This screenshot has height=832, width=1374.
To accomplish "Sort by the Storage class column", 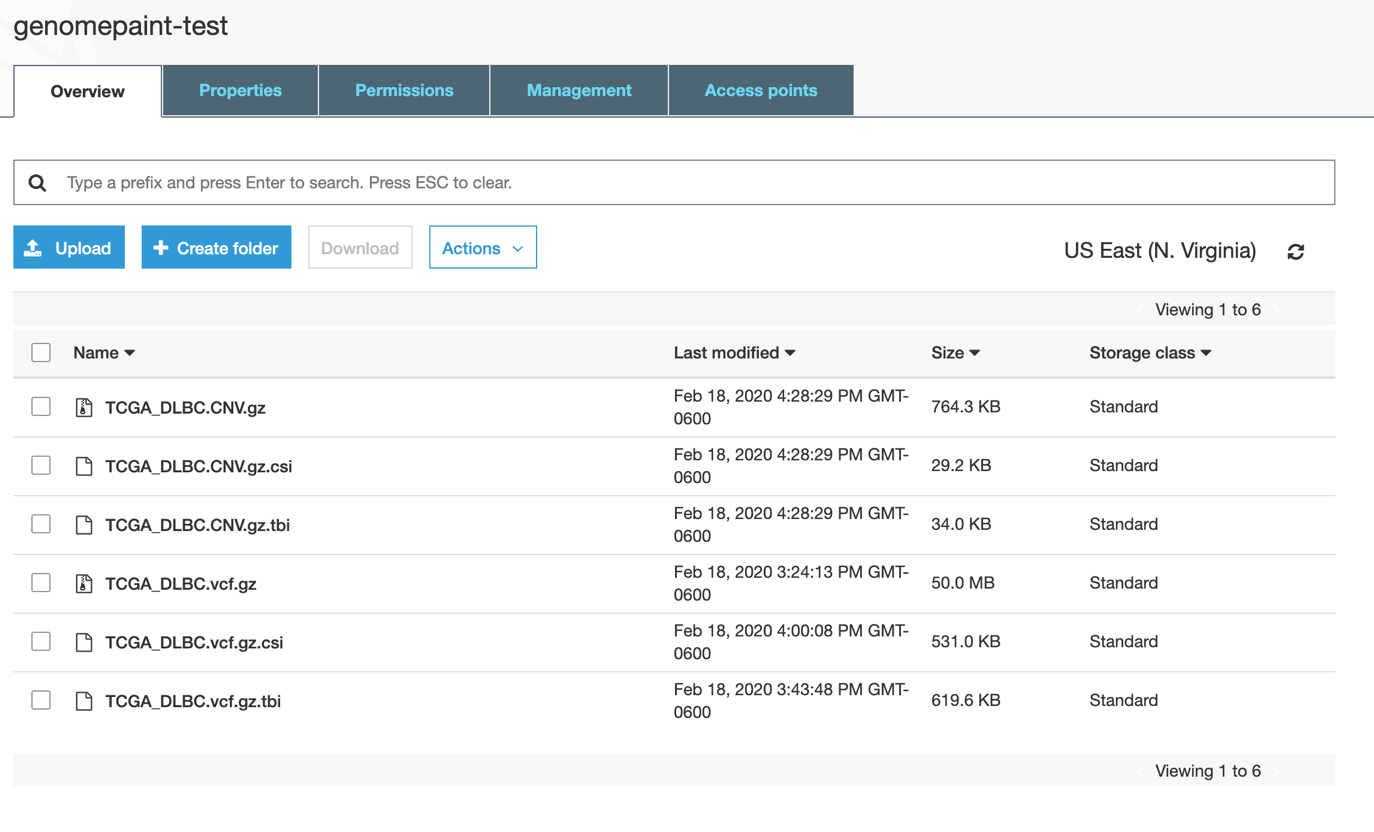I will point(1151,353).
